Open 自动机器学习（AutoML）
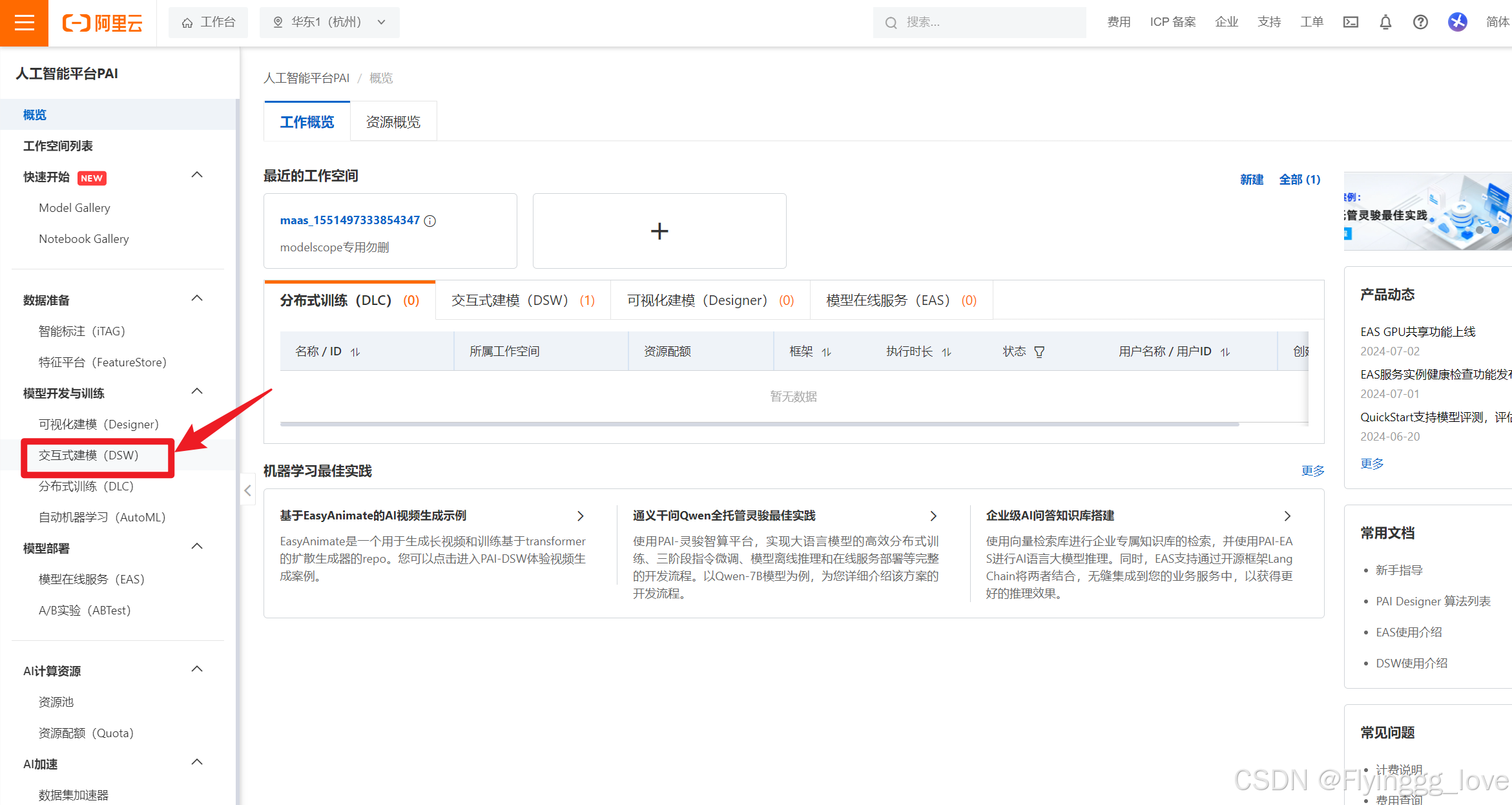 pyautogui.click(x=102, y=517)
